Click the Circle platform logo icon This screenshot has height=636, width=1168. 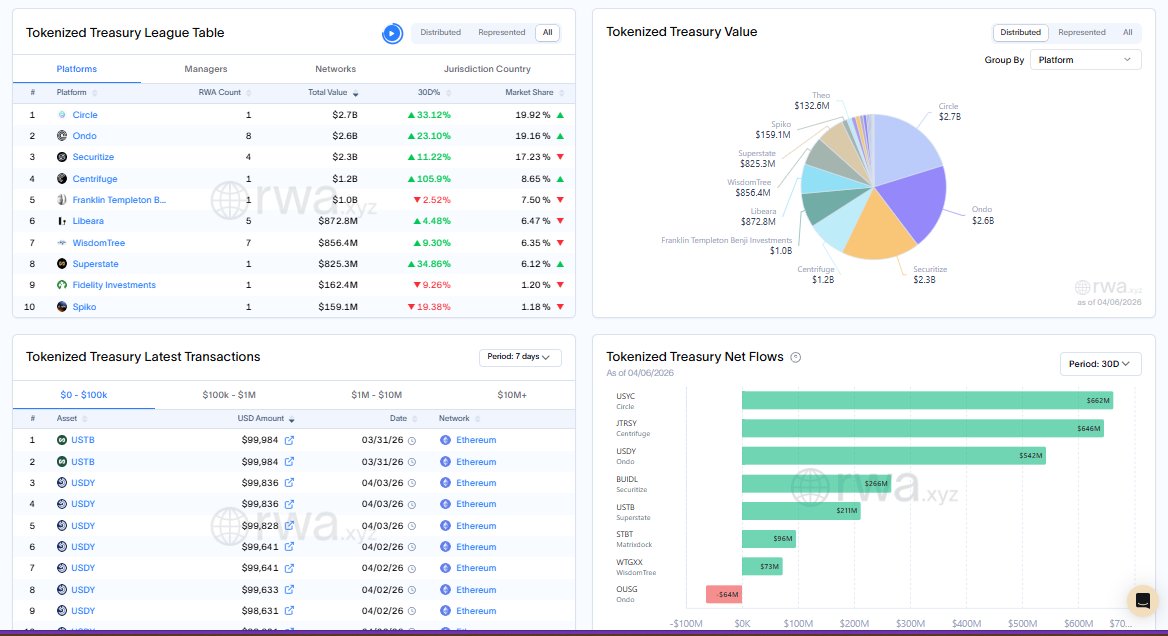tap(62, 115)
